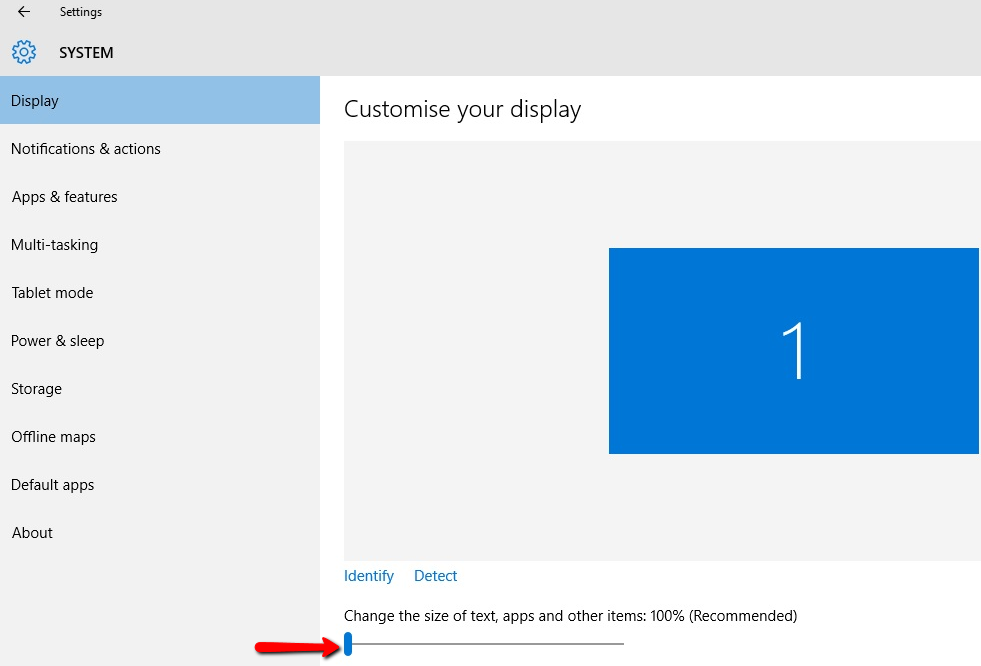Click the Identify link
Viewport: 981px width, 666px height.
[369, 576]
